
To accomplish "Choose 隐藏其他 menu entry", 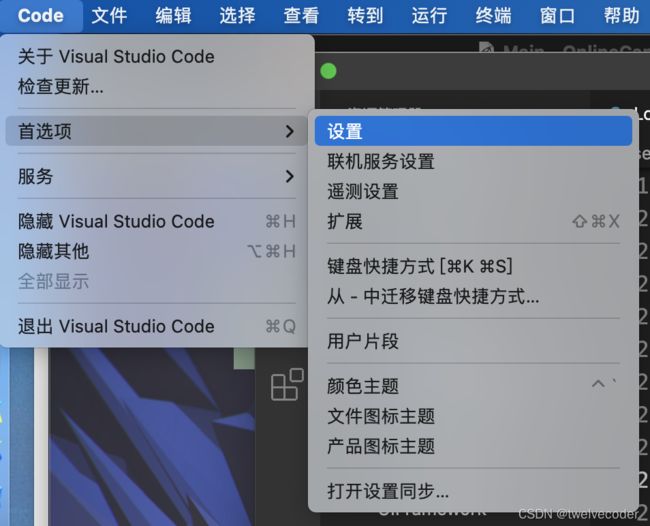I will (157, 251).
